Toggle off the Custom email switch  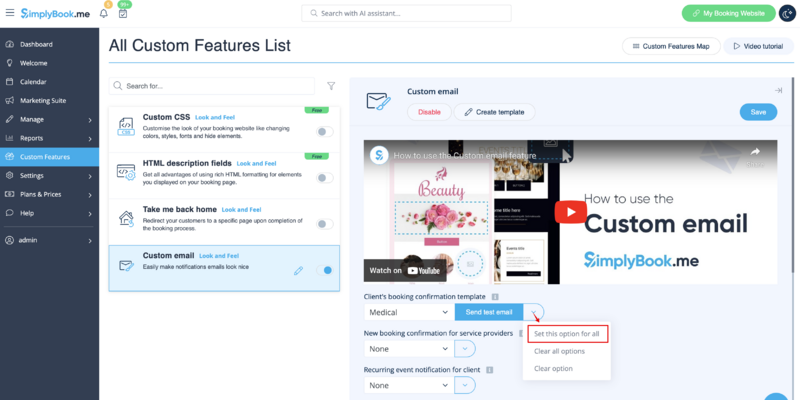(324, 270)
